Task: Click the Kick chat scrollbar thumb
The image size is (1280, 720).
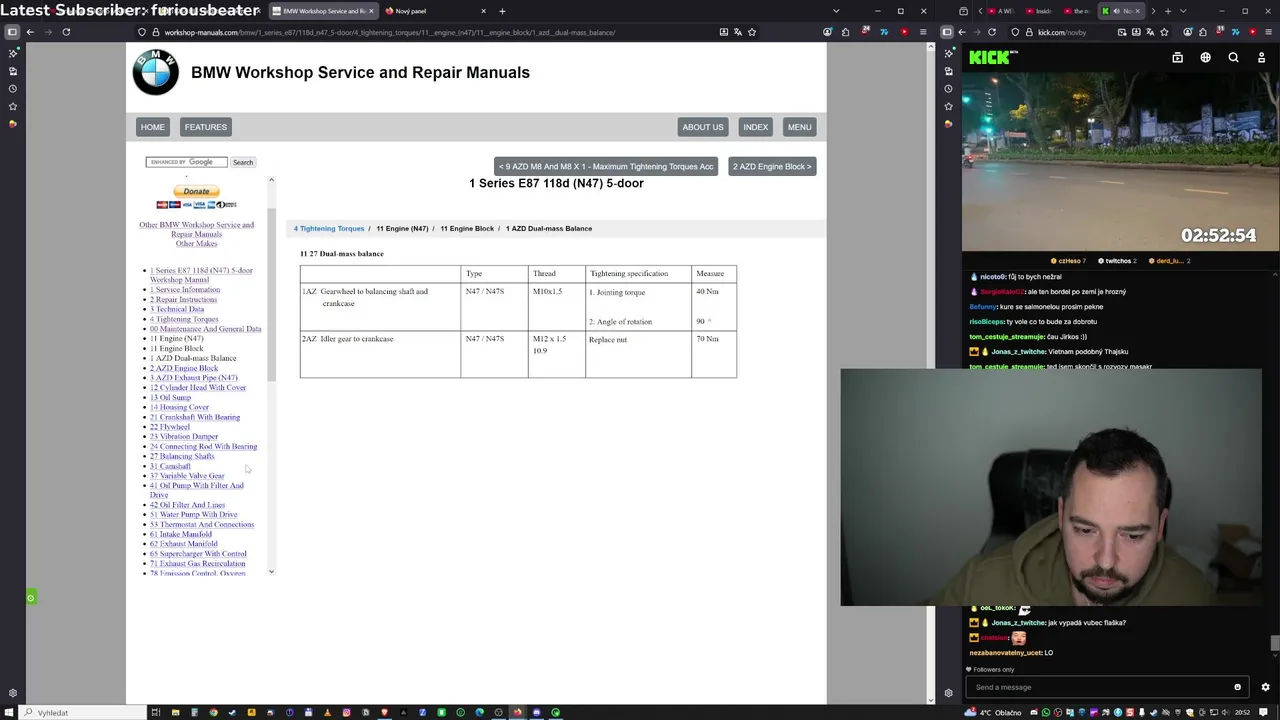Action: [x=1274, y=643]
